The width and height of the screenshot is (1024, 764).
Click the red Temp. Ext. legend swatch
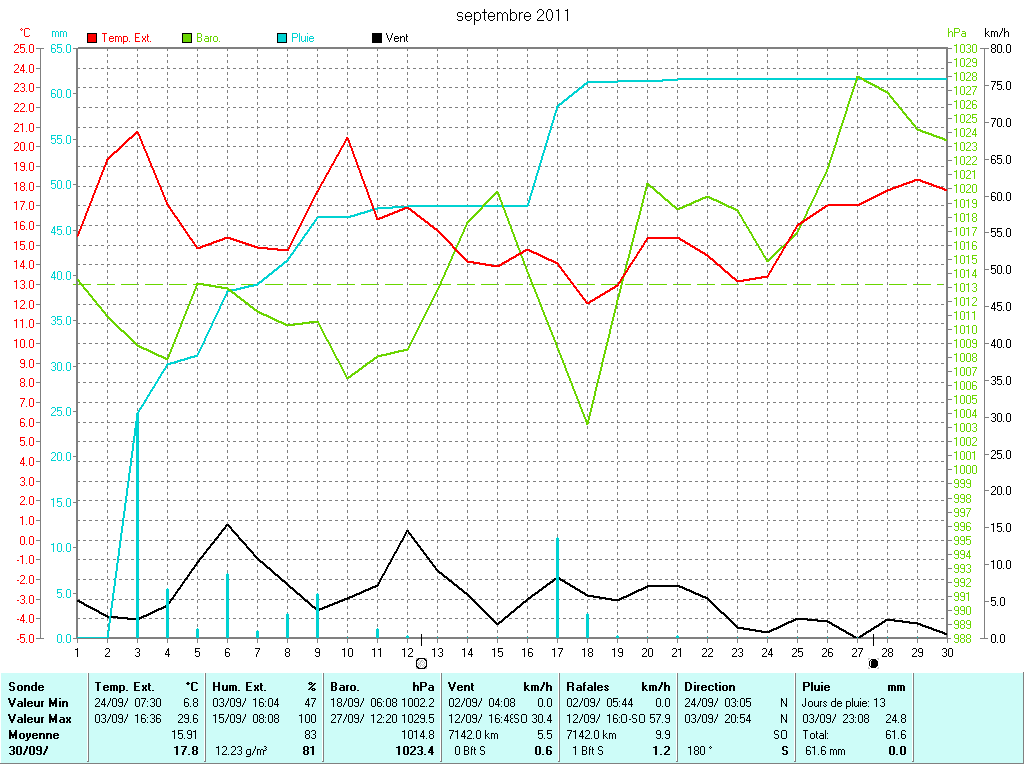(x=93, y=38)
